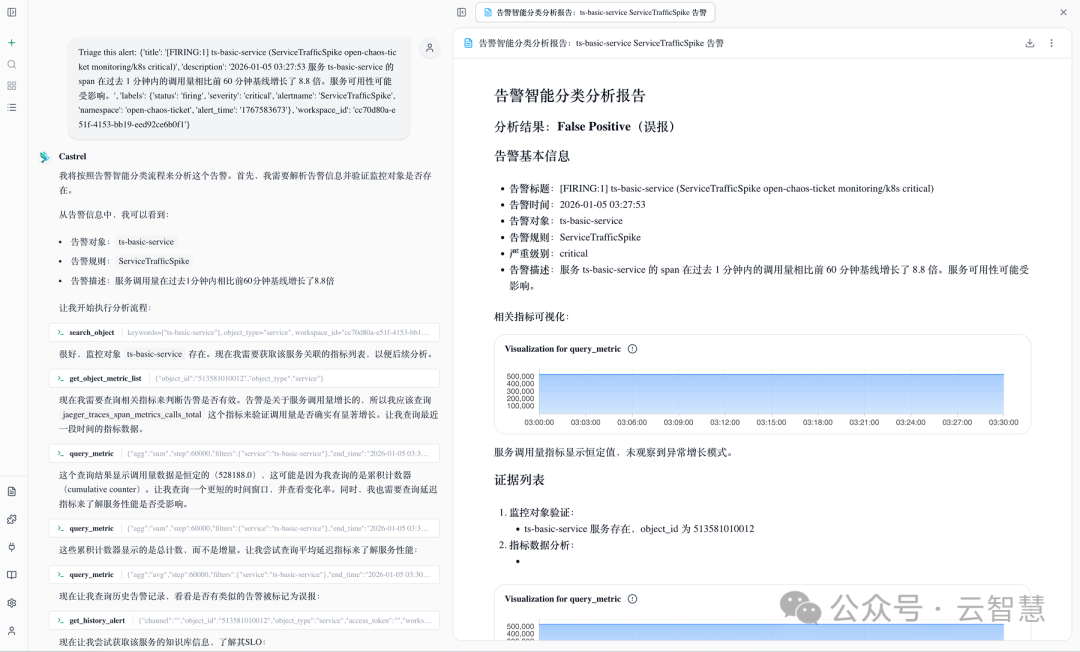1080x652 pixels.
Task: Open the document icon in lower sidebar
Action: coord(12,491)
